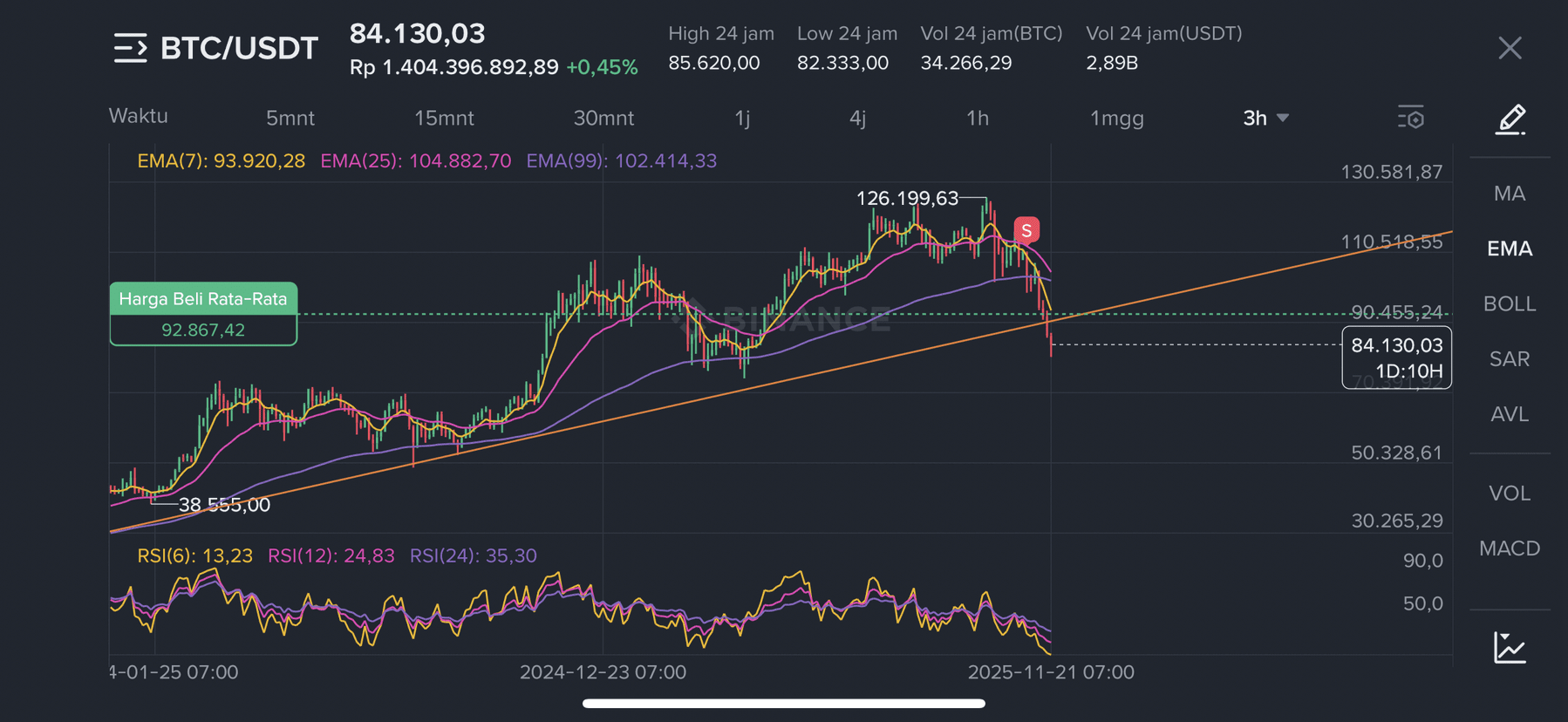Tap the 50.328,61 price axis label
This screenshot has width=1568, height=722.
(x=1396, y=453)
